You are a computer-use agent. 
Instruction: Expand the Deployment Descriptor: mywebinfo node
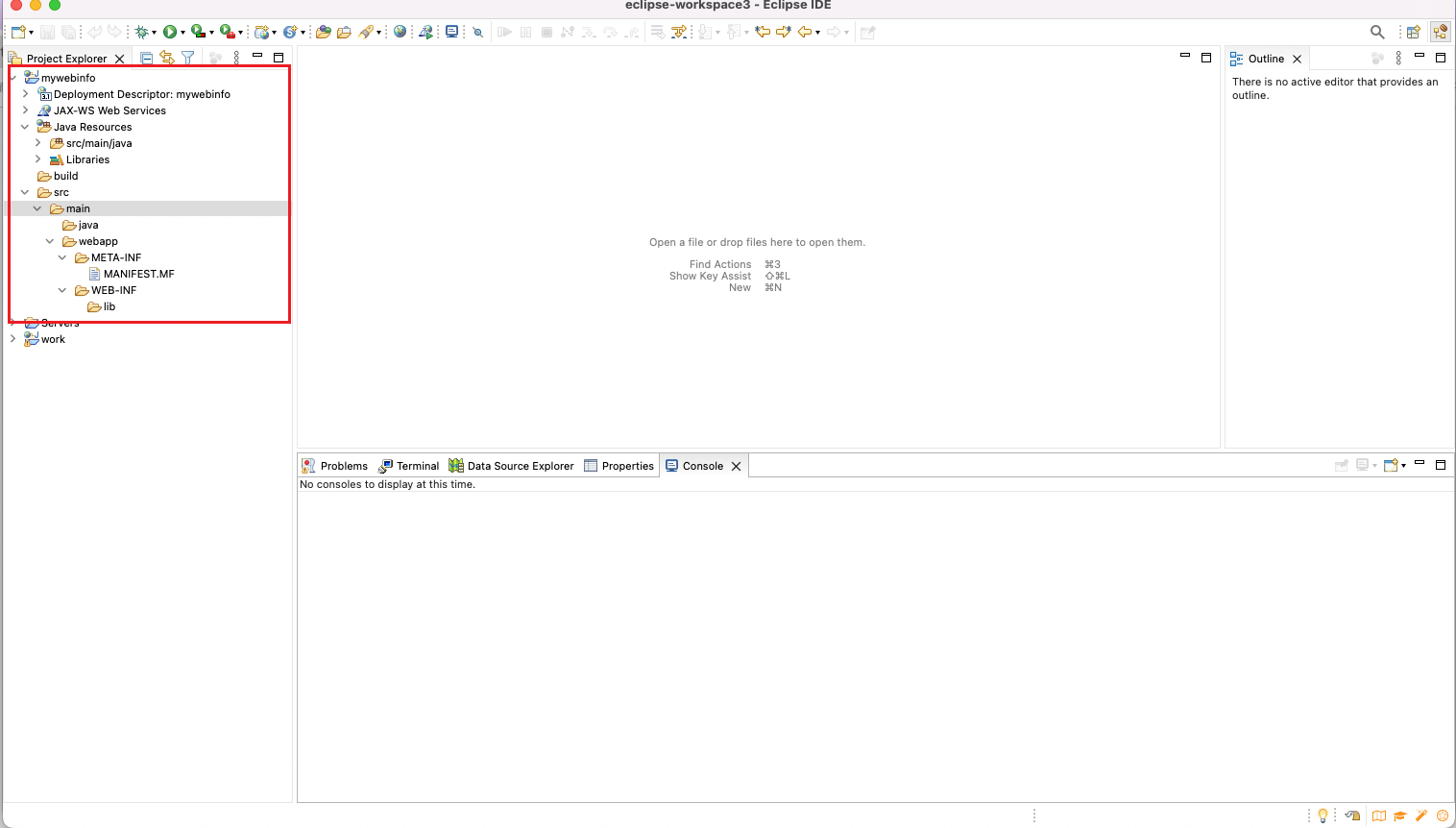[25, 94]
